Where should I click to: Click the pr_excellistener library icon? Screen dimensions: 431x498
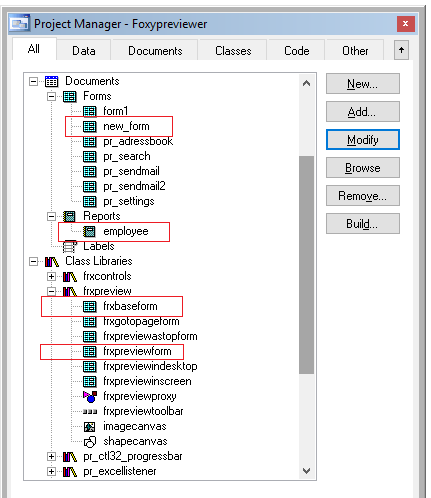(x=70, y=471)
